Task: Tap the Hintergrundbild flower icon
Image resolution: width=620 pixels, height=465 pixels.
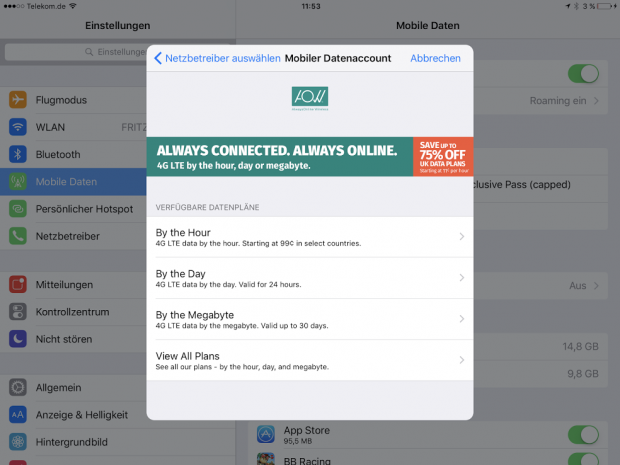Action: point(18,442)
